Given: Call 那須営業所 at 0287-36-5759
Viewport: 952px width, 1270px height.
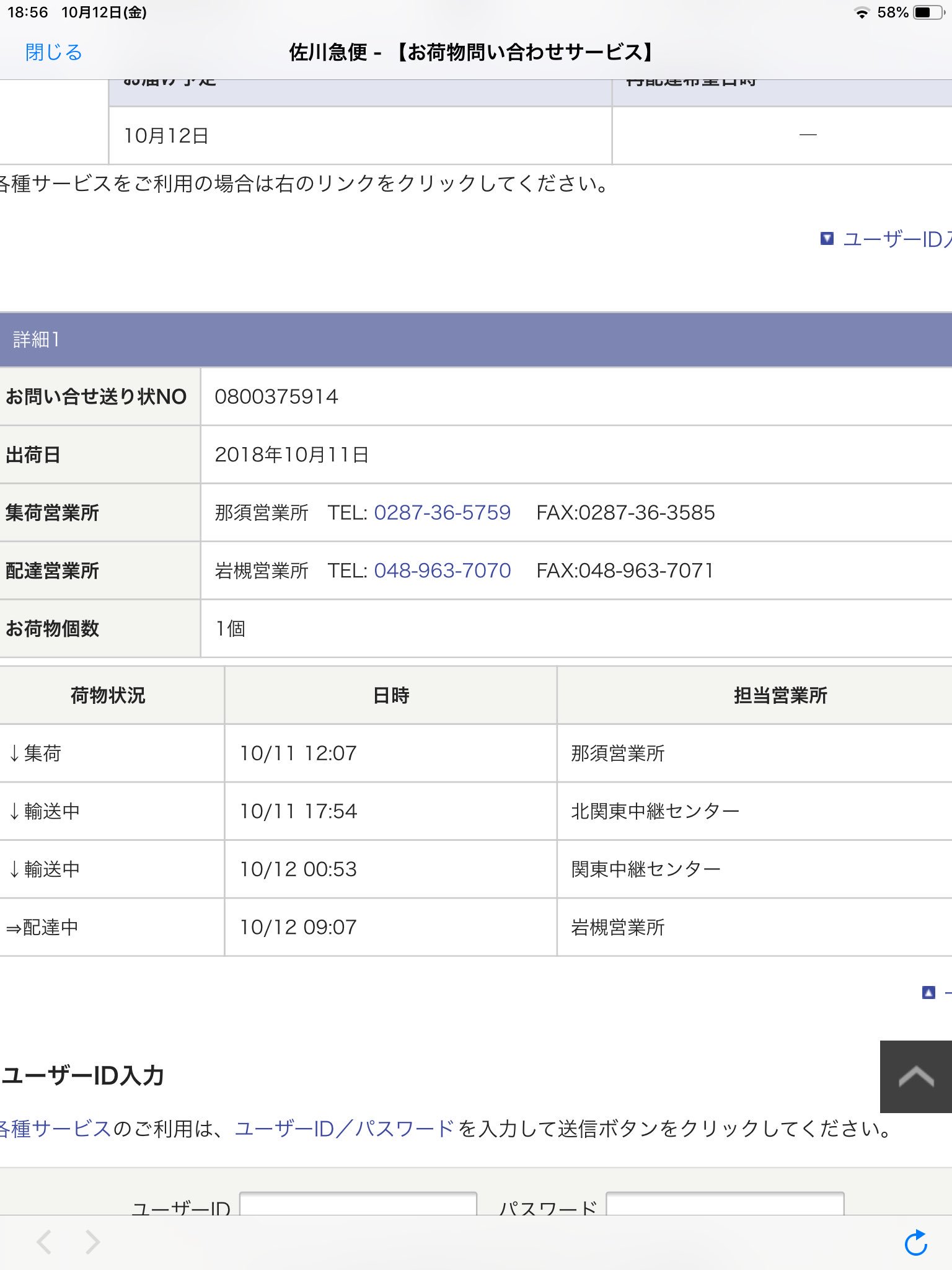Looking at the screenshot, I should [442, 513].
